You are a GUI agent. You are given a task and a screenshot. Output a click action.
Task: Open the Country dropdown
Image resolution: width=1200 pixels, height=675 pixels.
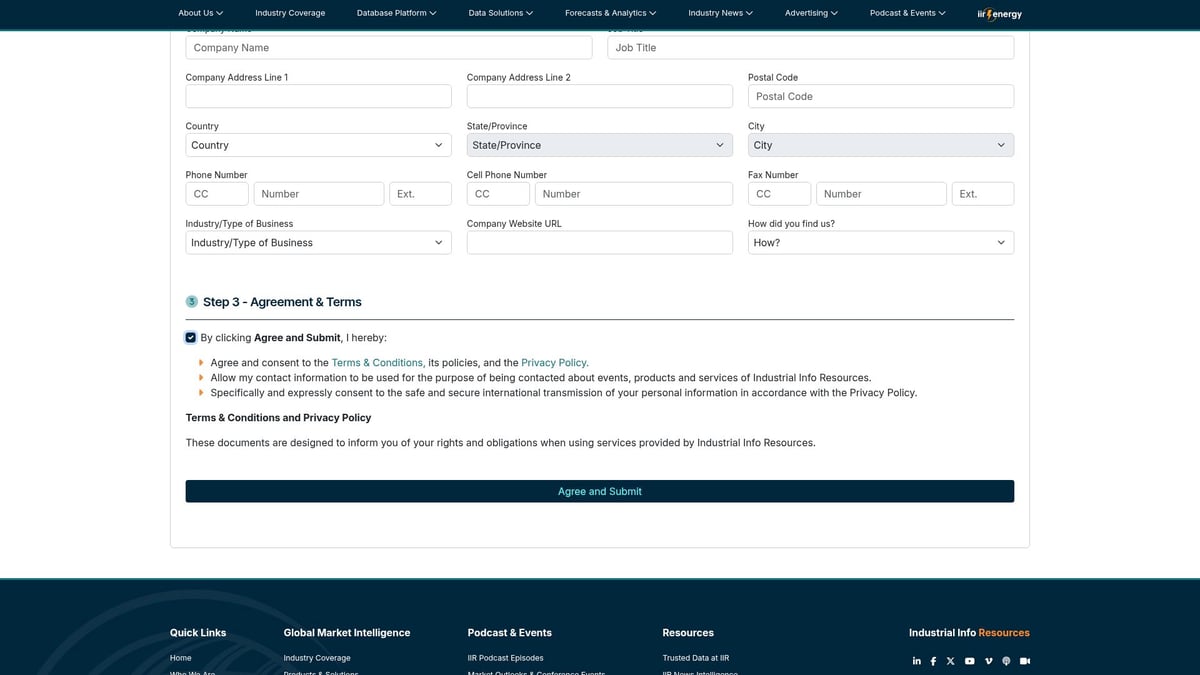[318, 145]
